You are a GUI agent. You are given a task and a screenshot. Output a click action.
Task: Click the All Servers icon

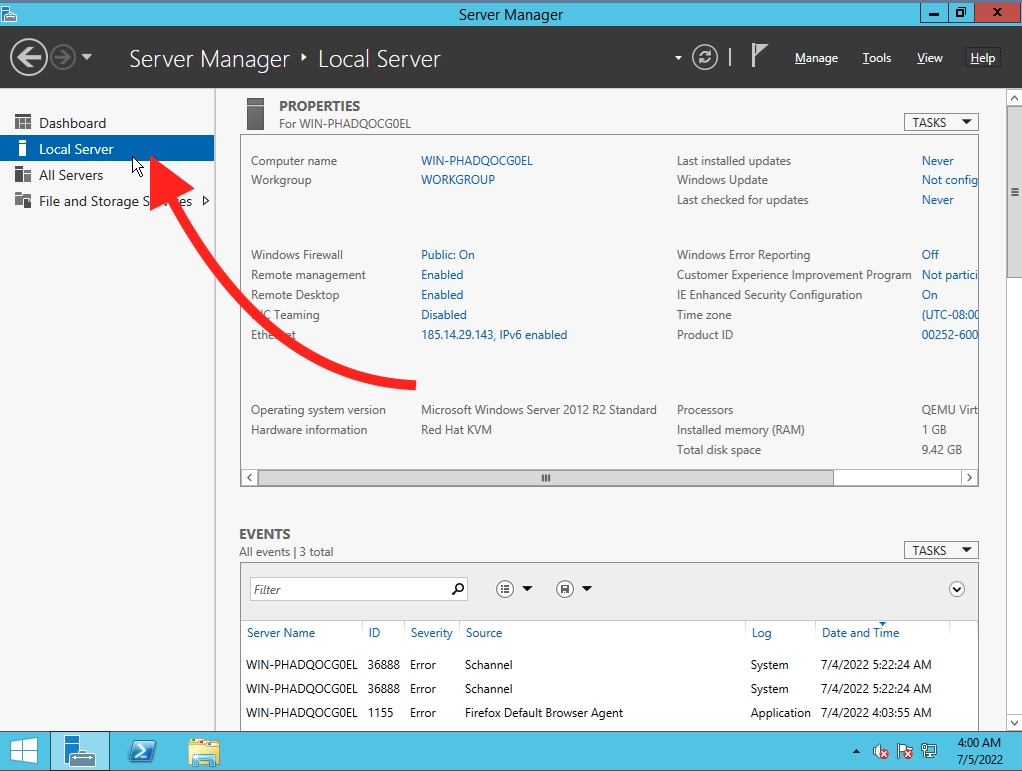23,174
